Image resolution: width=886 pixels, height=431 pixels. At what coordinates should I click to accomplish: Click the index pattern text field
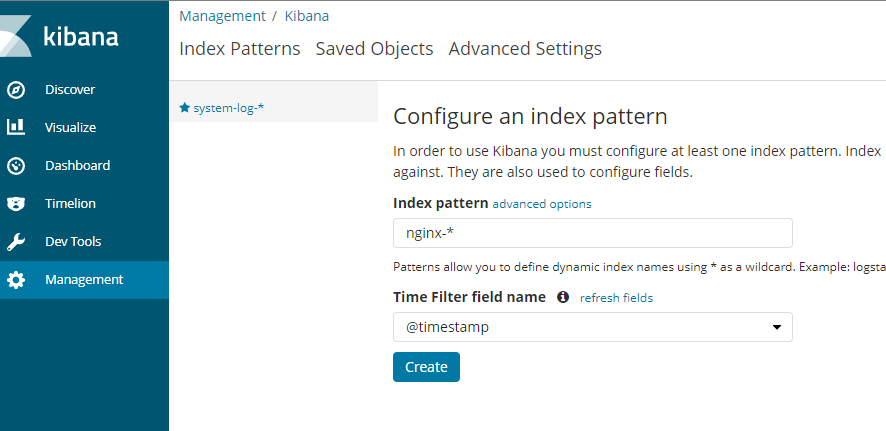[x=592, y=233]
